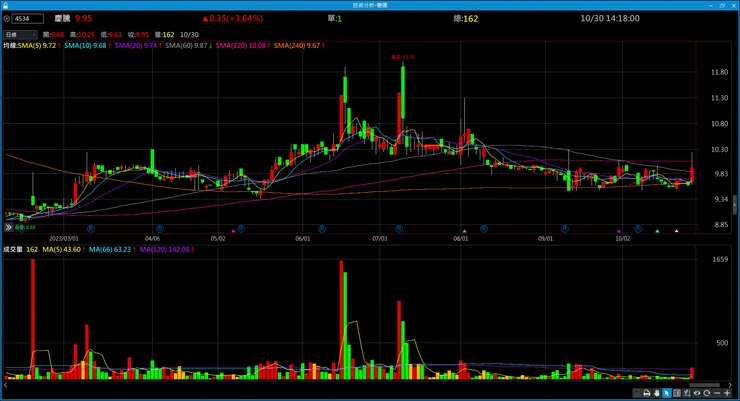Click the last price 9.95 in header

click(84, 18)
